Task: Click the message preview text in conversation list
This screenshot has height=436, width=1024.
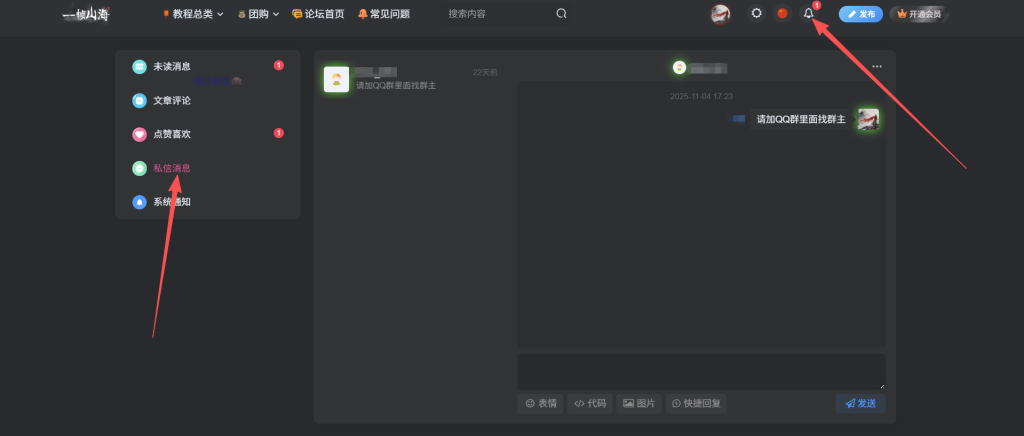Action: 396,86
